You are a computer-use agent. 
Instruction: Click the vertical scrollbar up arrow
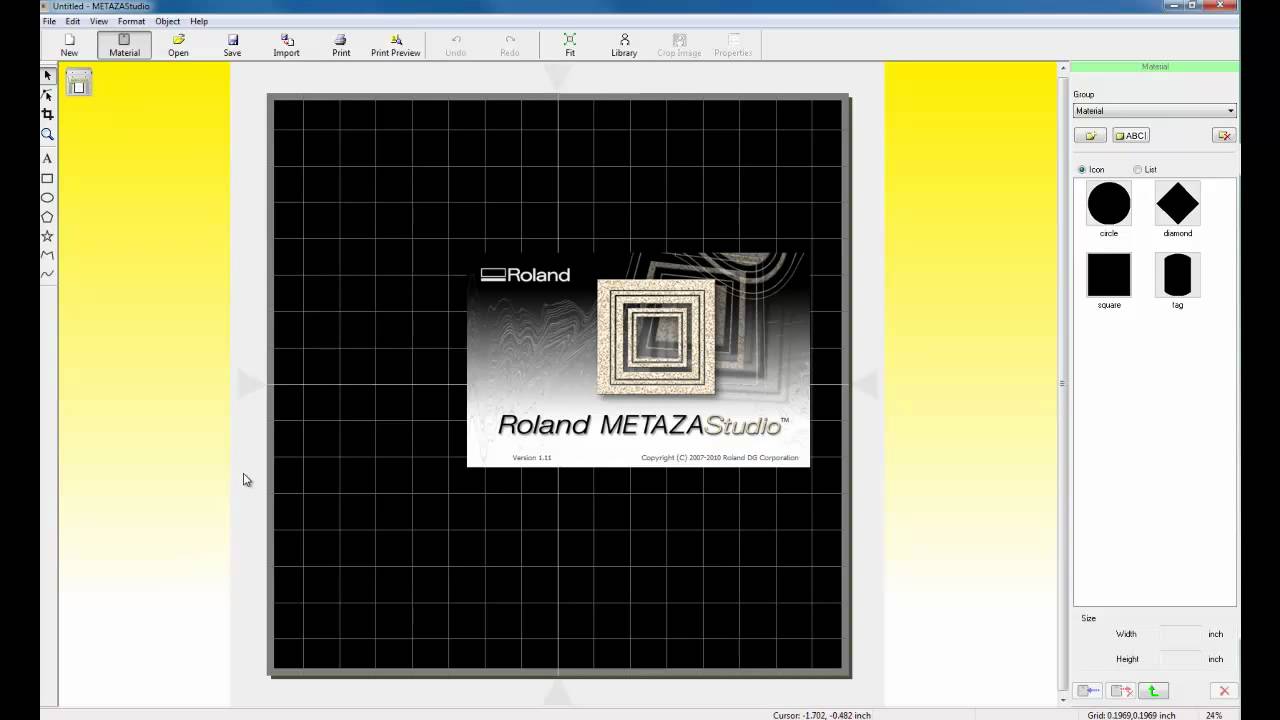1062,68
